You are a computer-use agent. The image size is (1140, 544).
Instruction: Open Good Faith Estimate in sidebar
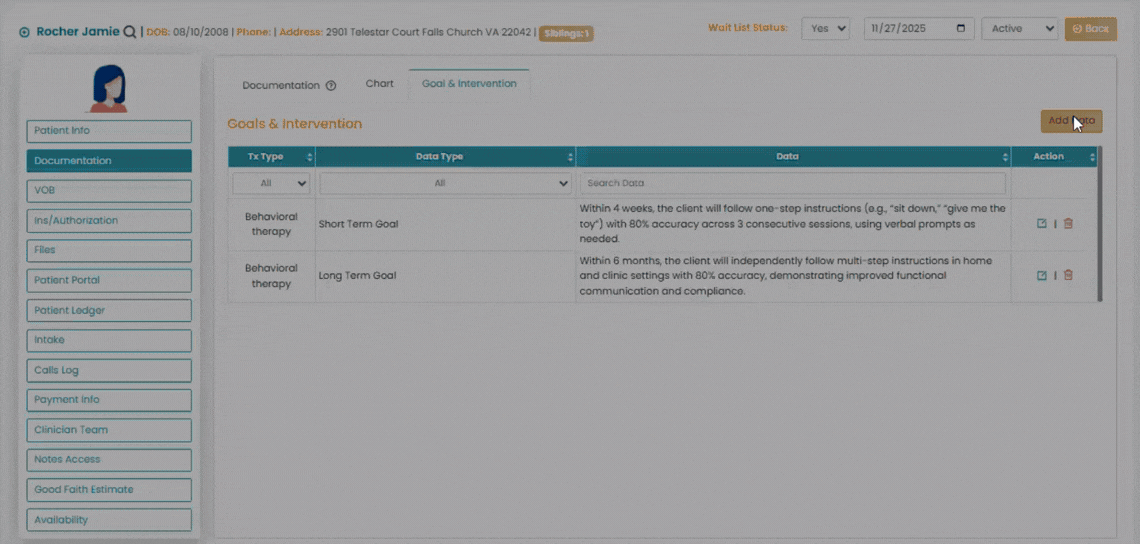click(109, 489)
